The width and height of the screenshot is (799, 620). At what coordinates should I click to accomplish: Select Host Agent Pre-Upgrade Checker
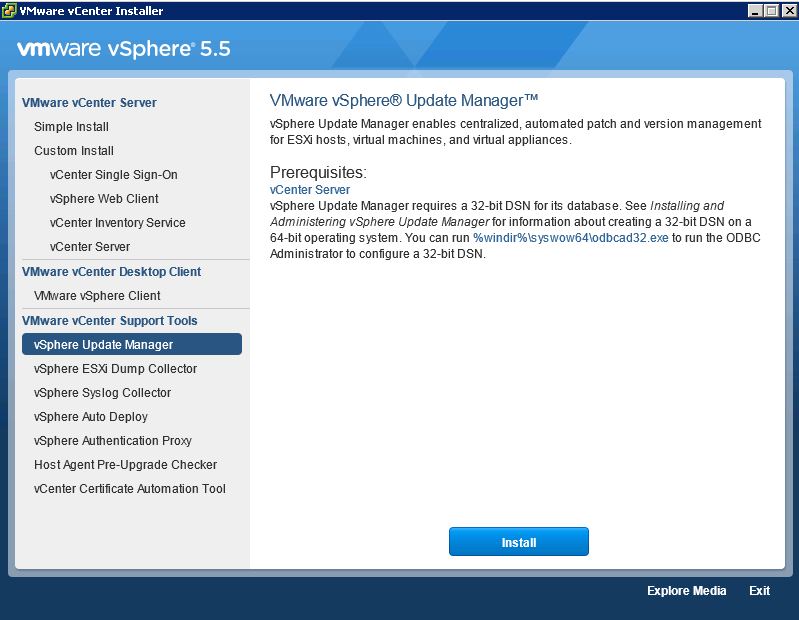pyautogui.click(x=125, y=465)
